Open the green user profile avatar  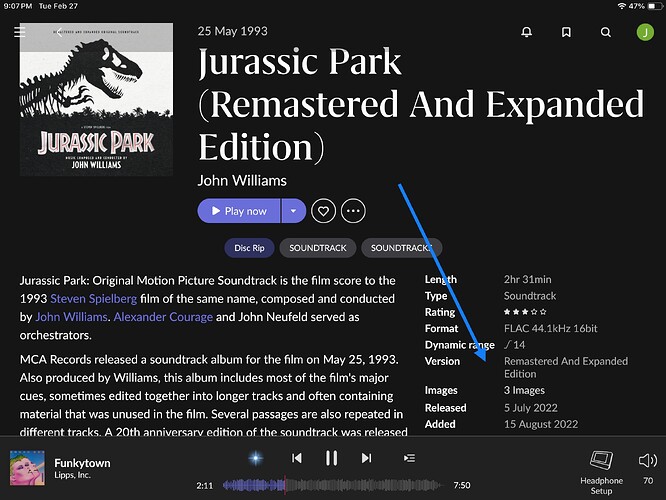(x=644, y=32)
